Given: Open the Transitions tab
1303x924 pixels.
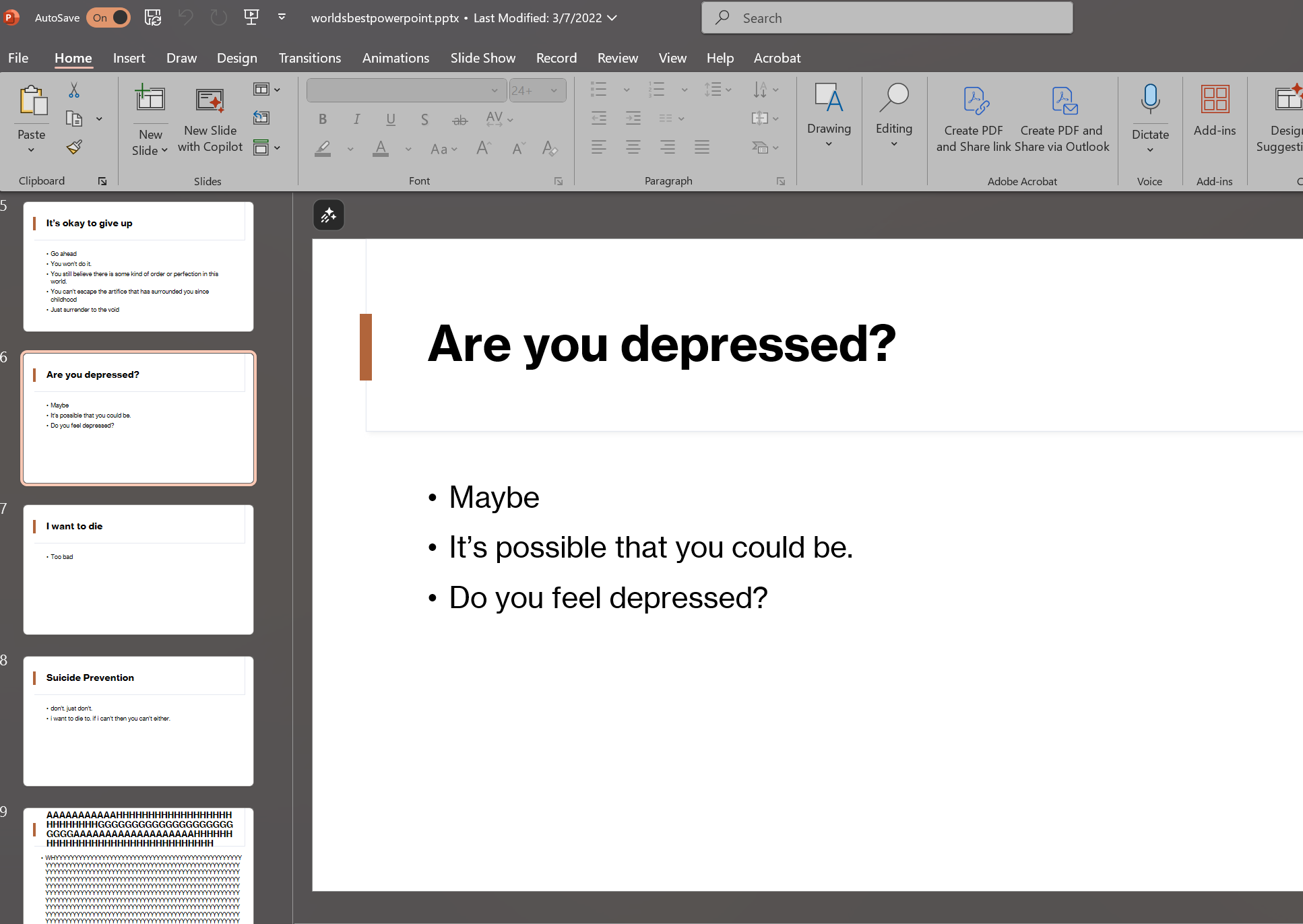Looking at the screenshot, I should tap(310, 58).
